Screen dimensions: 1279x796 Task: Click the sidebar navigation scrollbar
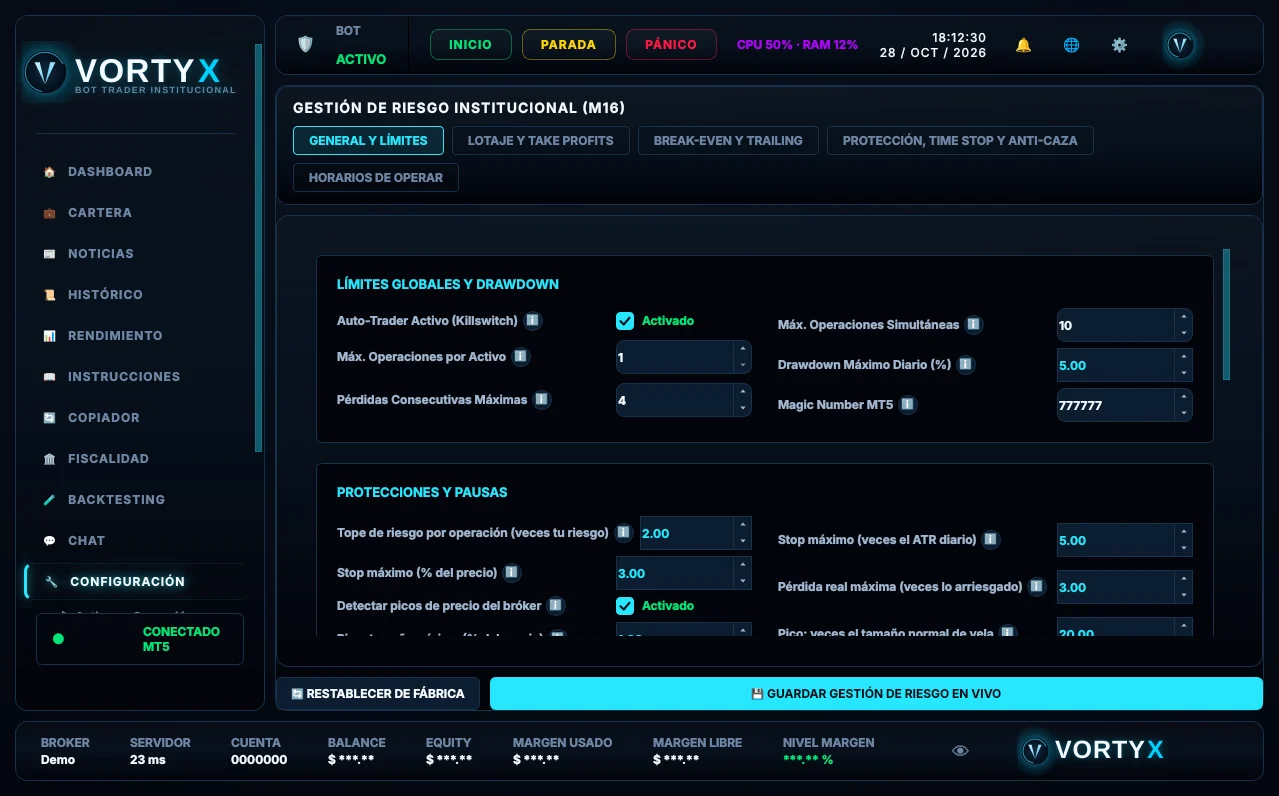[258, 250]
